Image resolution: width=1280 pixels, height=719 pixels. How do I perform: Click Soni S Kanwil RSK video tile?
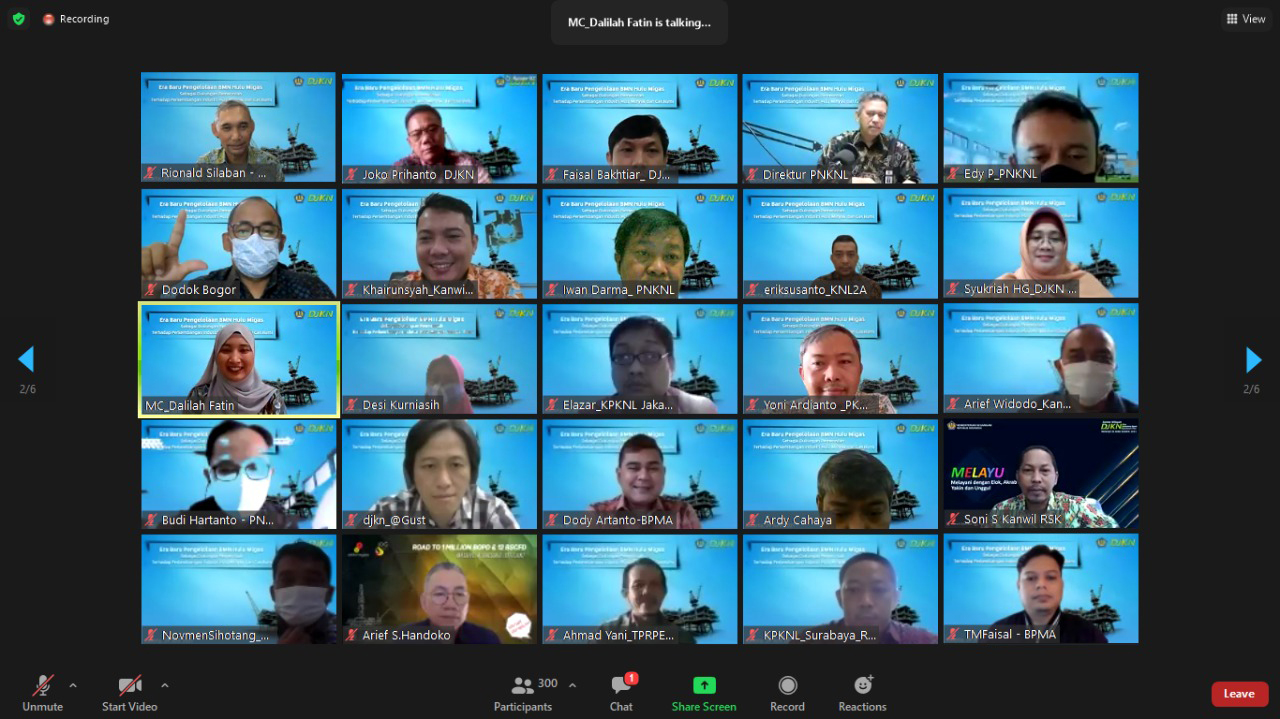pos(1040,474)
